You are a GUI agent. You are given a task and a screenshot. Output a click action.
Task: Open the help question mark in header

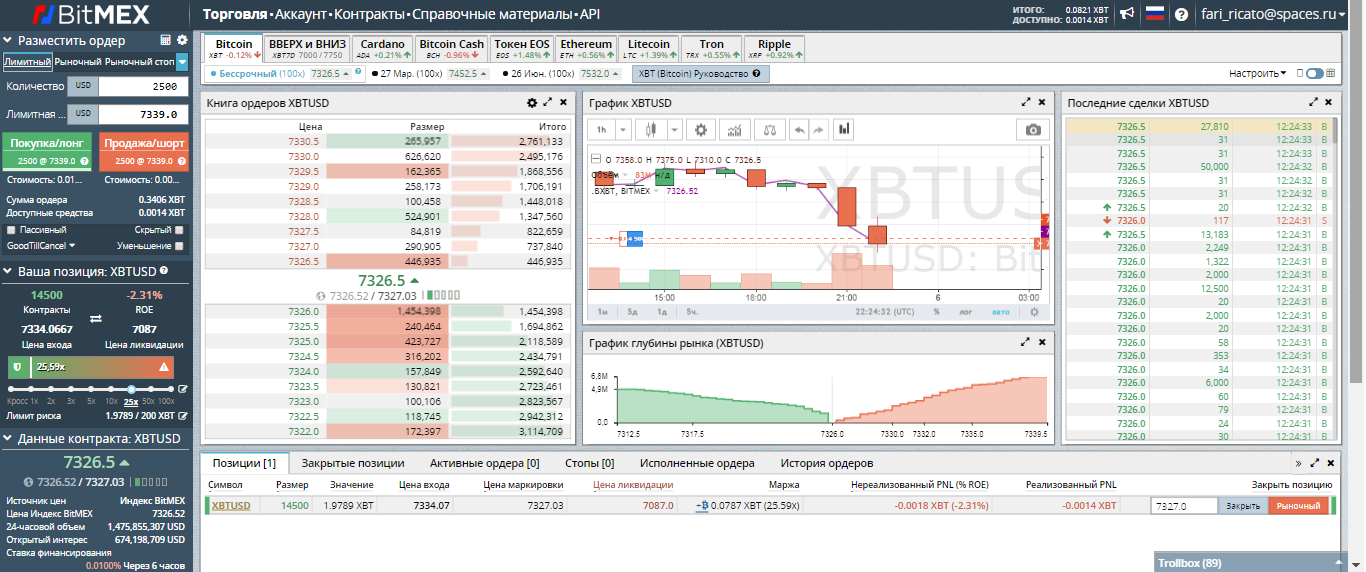point(1181,15)
